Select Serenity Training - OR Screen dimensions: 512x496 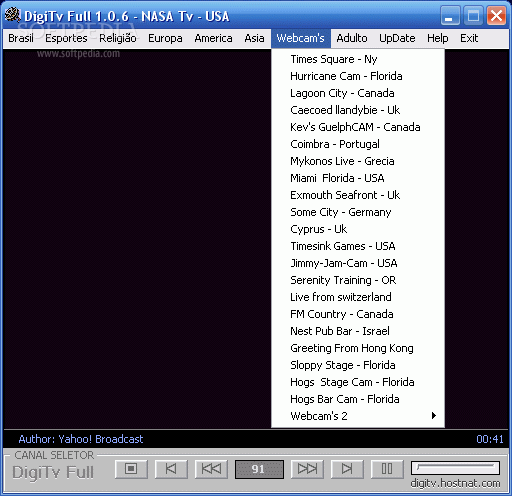coord(358,280)
